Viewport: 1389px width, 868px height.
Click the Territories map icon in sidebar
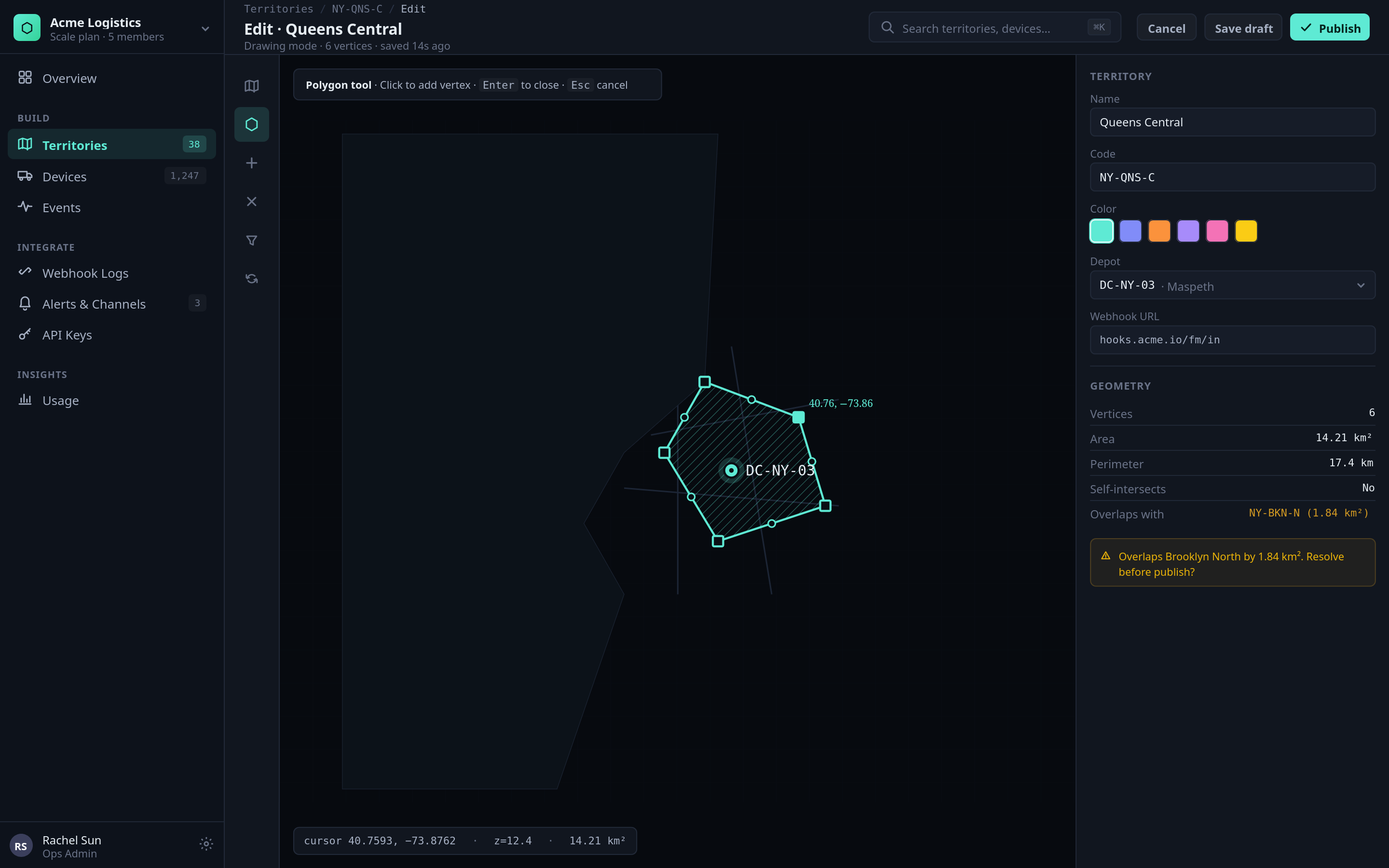pos(25,144)
